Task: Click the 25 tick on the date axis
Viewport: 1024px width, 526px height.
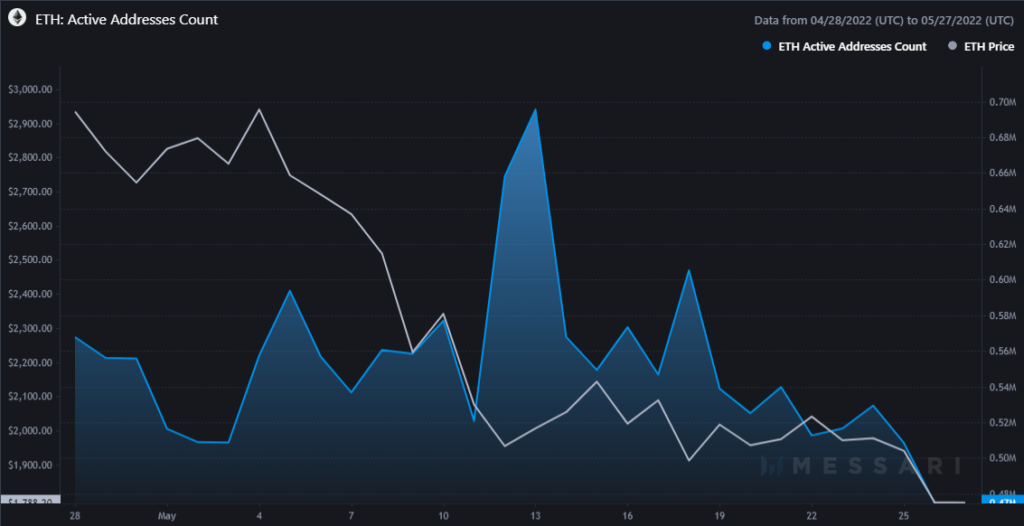Action: [904, 516]
